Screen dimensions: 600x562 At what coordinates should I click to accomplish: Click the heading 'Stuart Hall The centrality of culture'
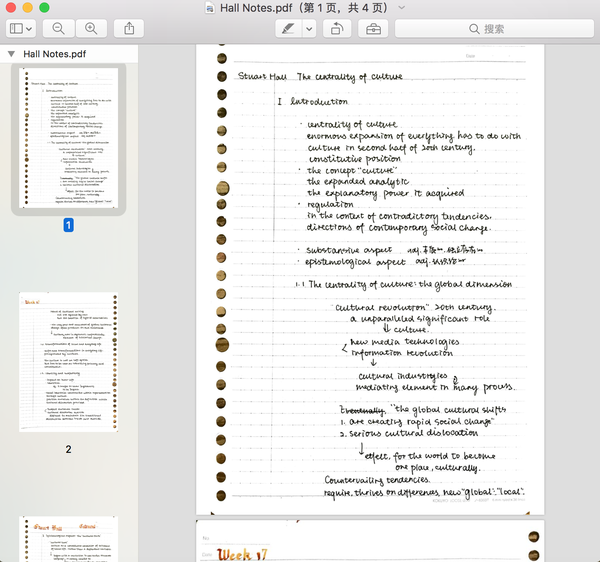point(320,77)
